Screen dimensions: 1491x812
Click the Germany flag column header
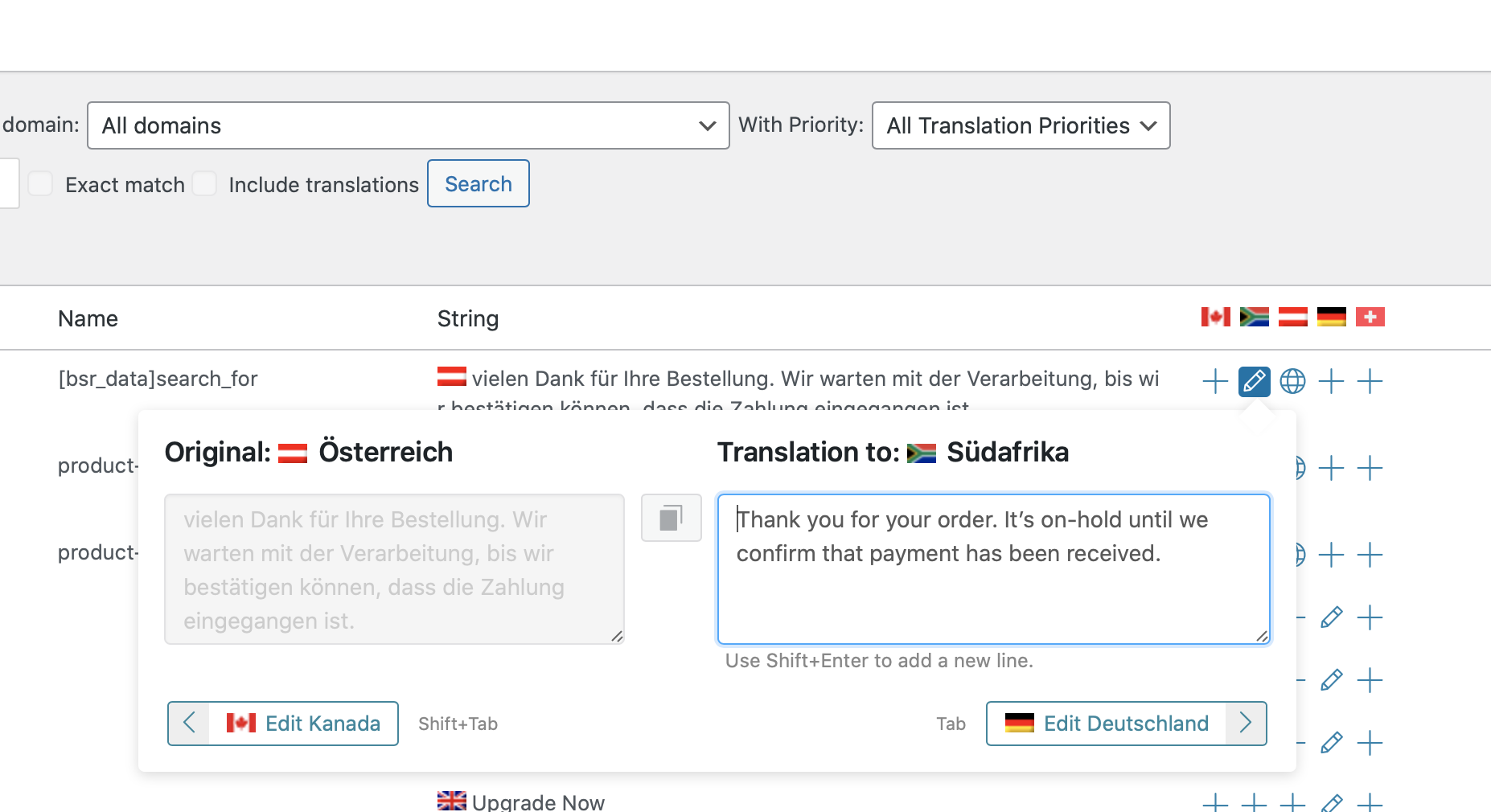[x=1331, y=318]
